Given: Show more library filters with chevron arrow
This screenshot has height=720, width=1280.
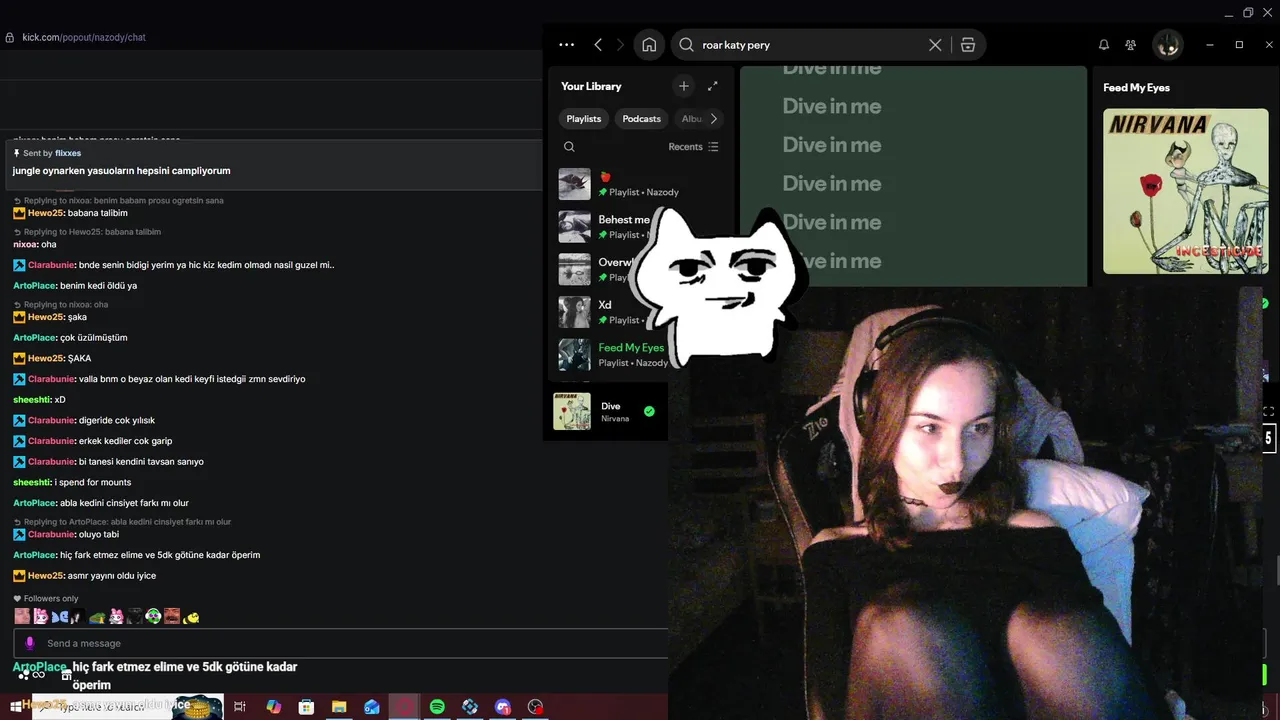Looking at the screenshot, I should [x=714, y=119].
